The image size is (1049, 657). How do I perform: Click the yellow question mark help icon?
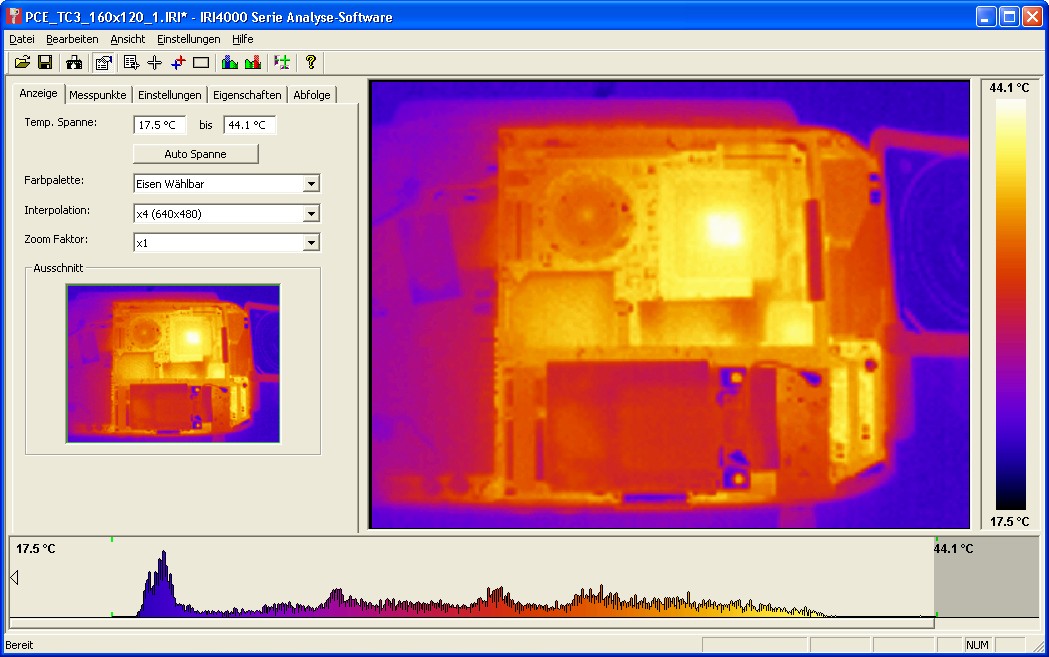tap(311, 63)
